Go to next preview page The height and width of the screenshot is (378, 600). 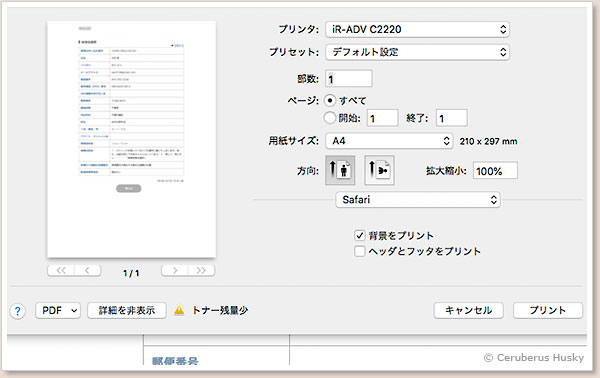pos(175,270)
